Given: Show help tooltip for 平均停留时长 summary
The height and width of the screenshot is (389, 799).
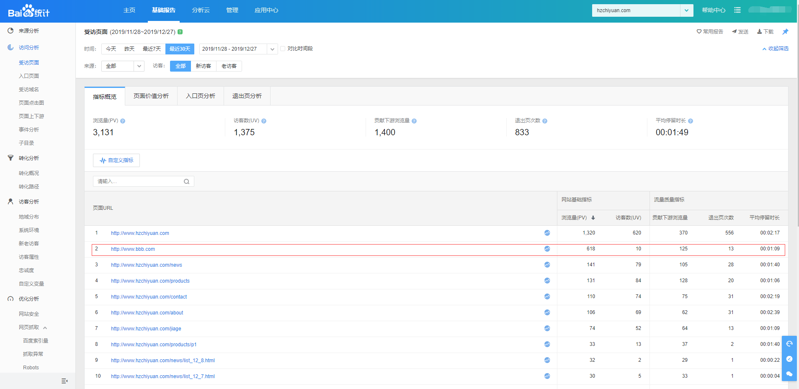Looking at the screenshot, I should tap(690, 121).
